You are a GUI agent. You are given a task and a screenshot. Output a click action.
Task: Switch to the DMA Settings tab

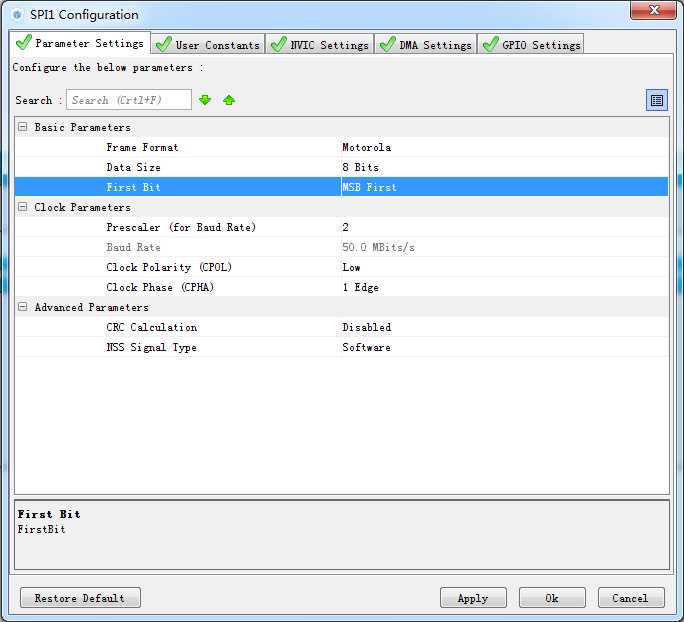point(426,44)
